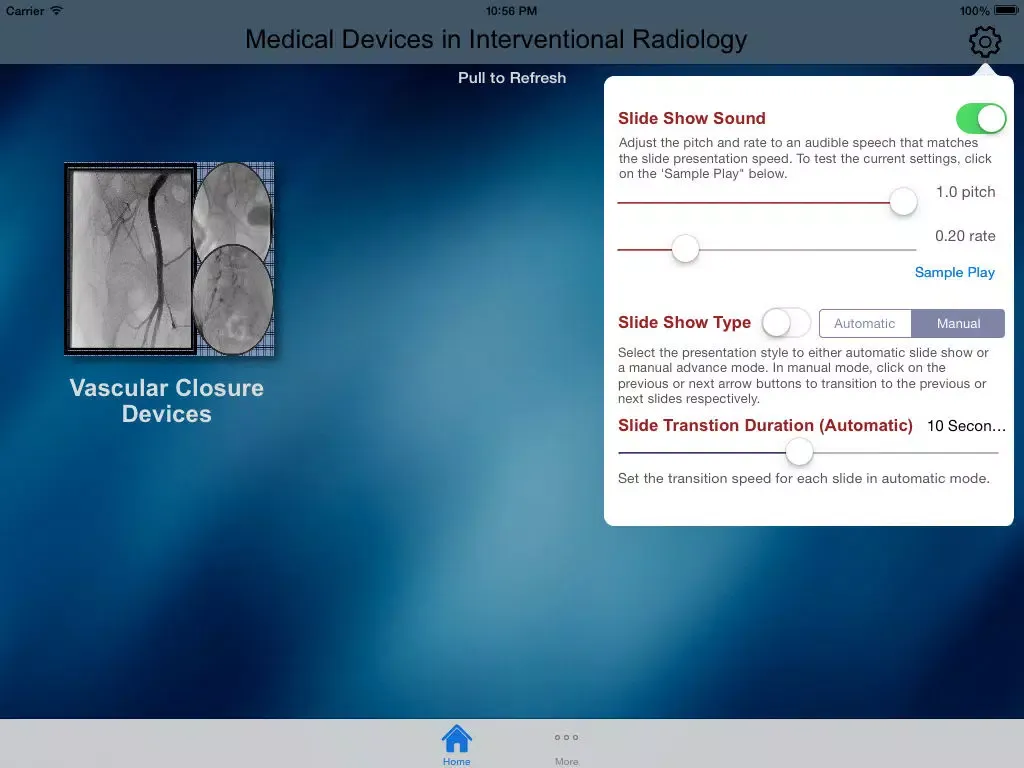The height and width of the screenshot is (768, 1024).
Task: Open the Vascular Closure Devices thumbnail
Action: coord(169,259)
